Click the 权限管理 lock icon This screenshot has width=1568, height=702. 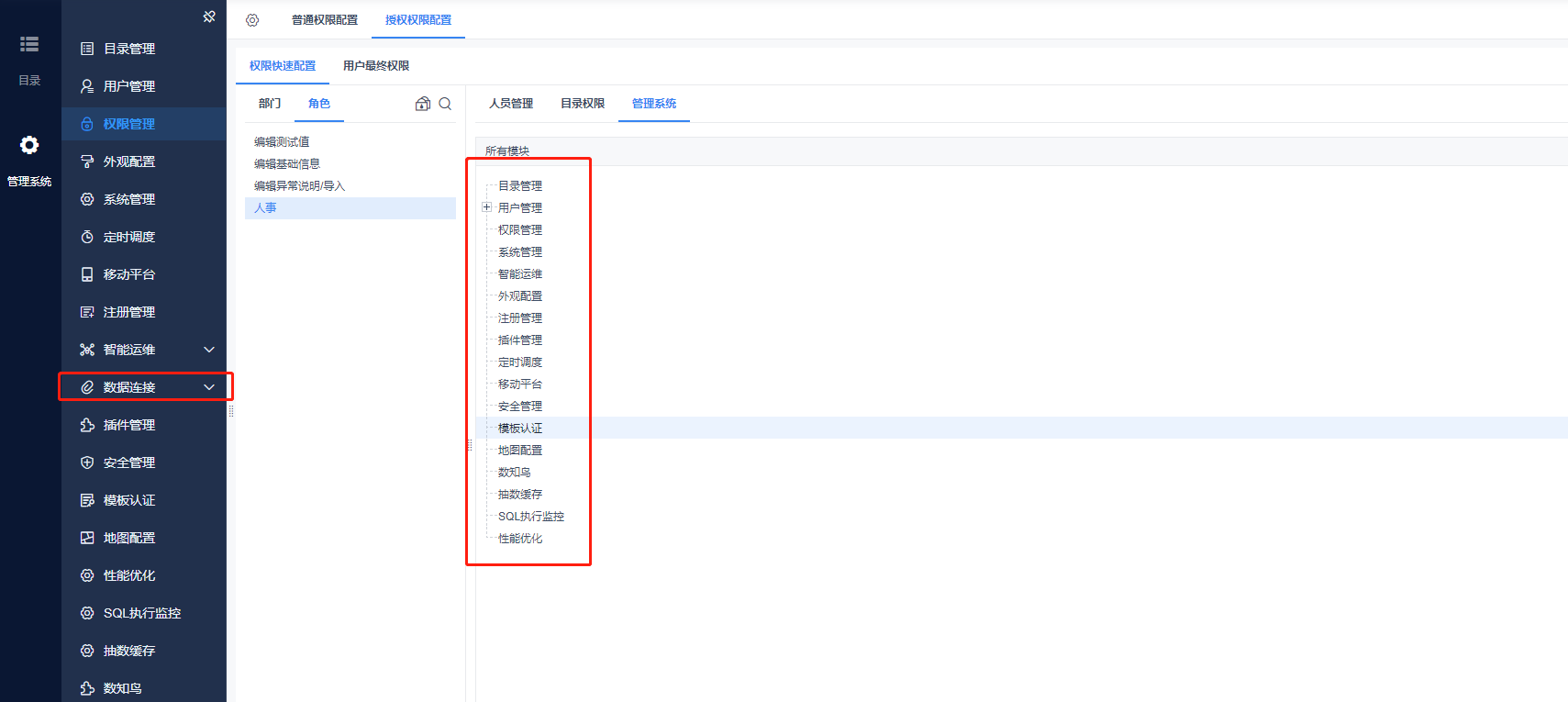87,124
